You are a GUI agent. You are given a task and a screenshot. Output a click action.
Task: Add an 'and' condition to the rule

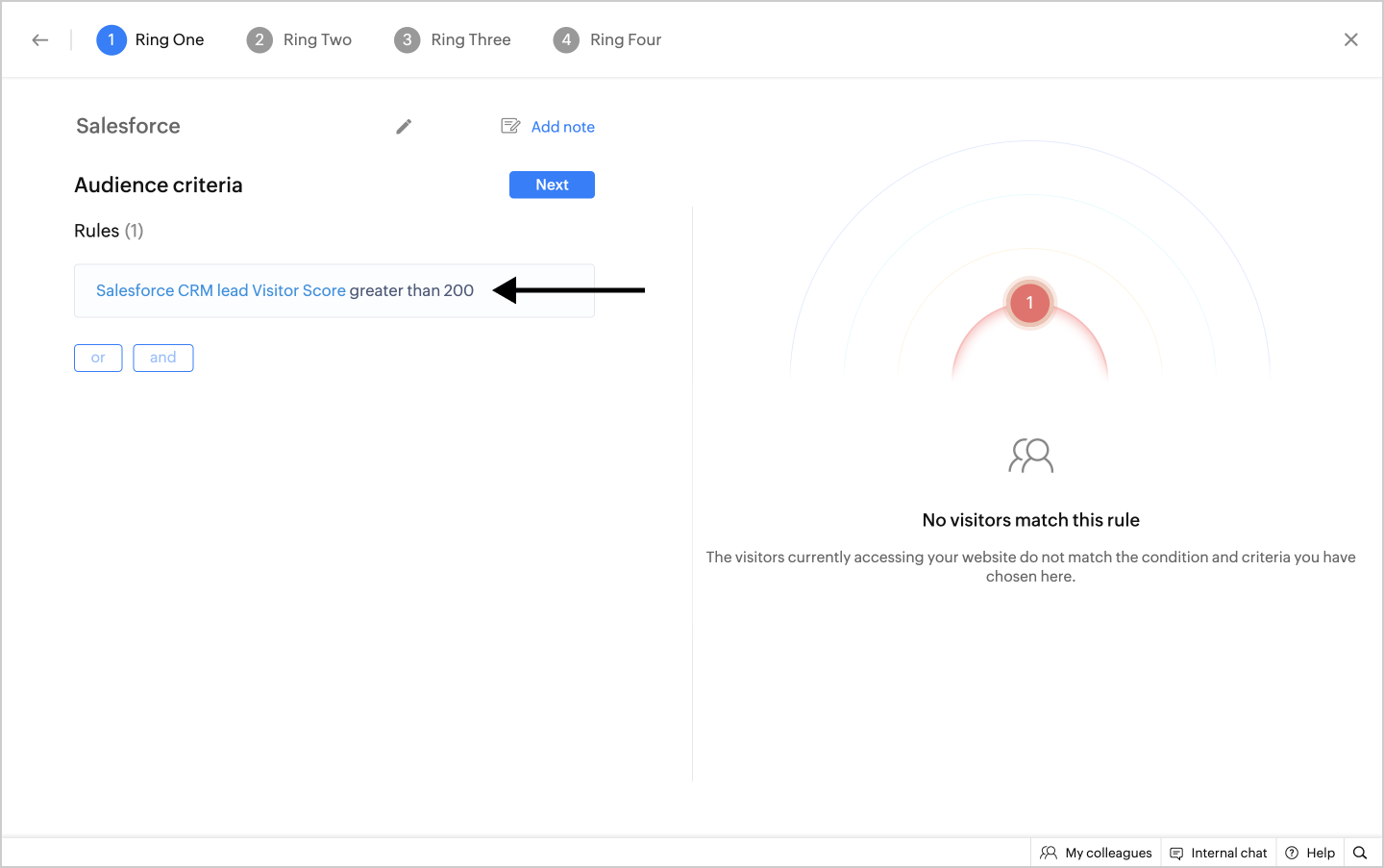coord(163,358)
